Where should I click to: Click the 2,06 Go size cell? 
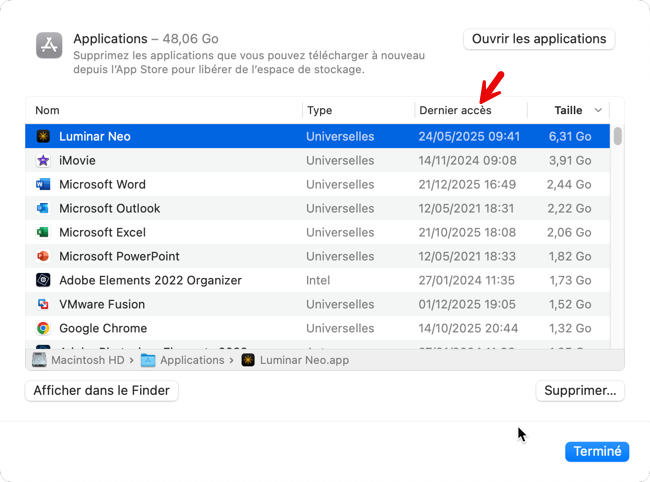pyautogui.click(x=569, y=232)
